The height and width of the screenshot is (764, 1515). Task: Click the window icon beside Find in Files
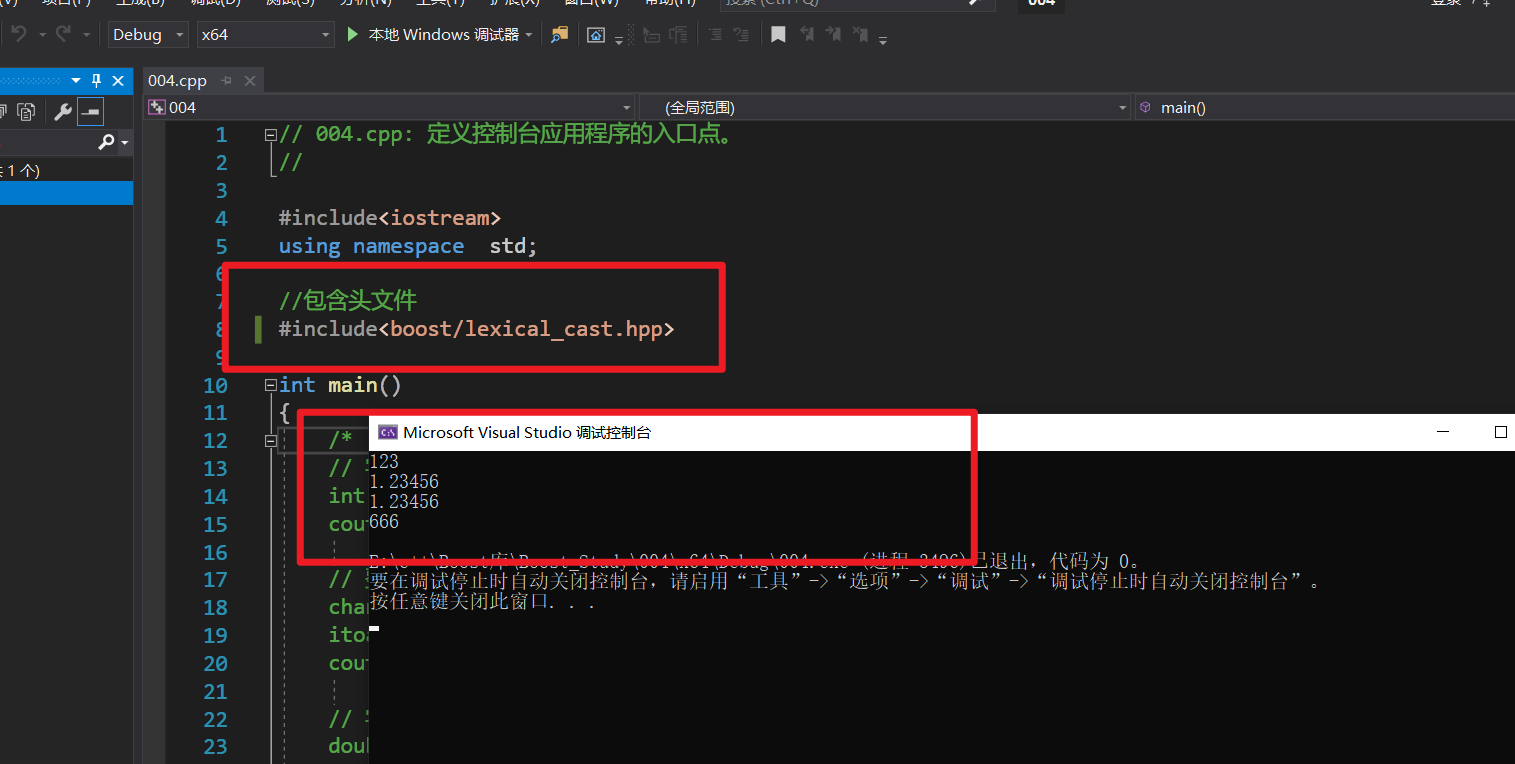pyautogui.click(x=596, y=35)
